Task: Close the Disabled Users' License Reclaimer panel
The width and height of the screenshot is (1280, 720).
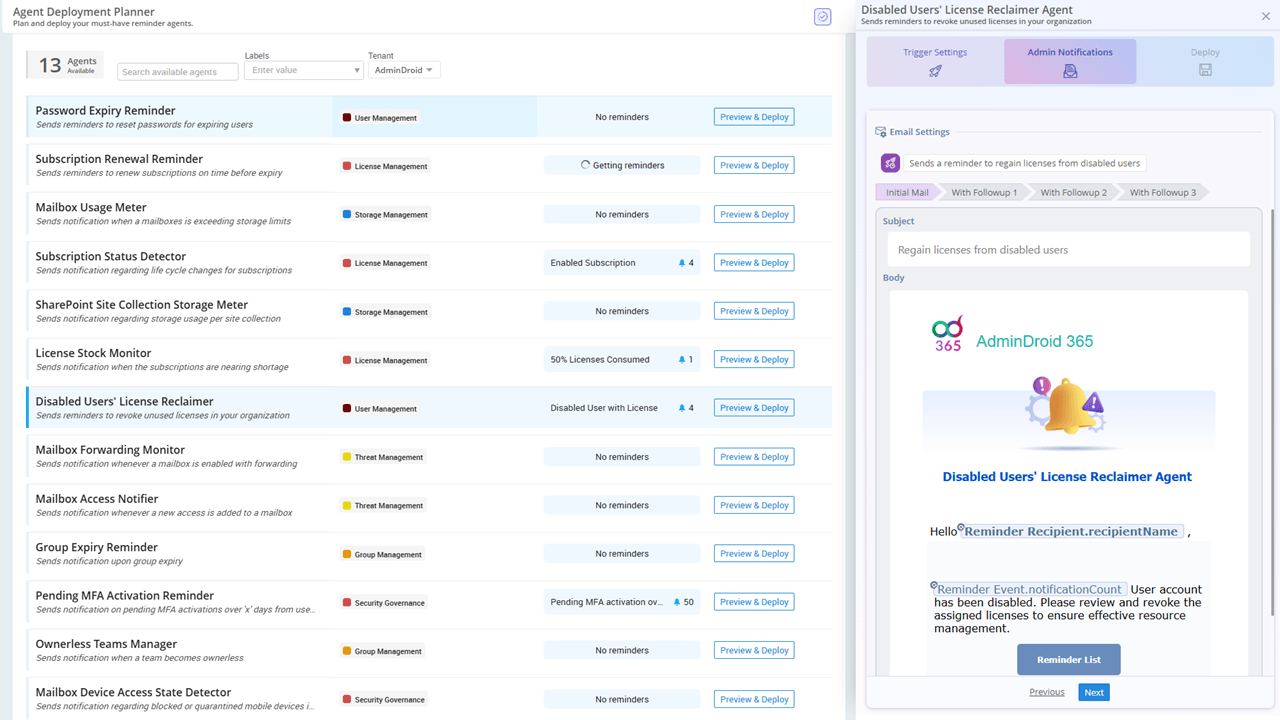Action: pos(1266,16)
